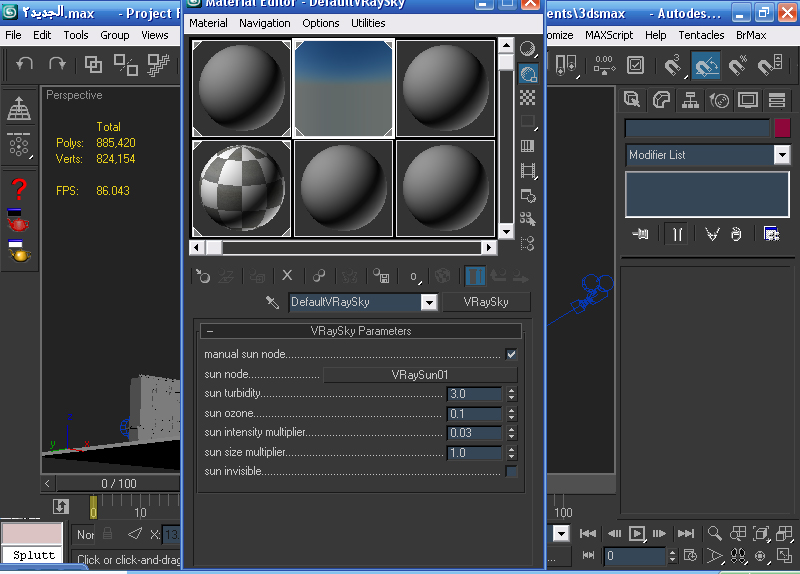Click the Pick Material eyedropper icon
The image size is (800, 574).
coord(272,302)
